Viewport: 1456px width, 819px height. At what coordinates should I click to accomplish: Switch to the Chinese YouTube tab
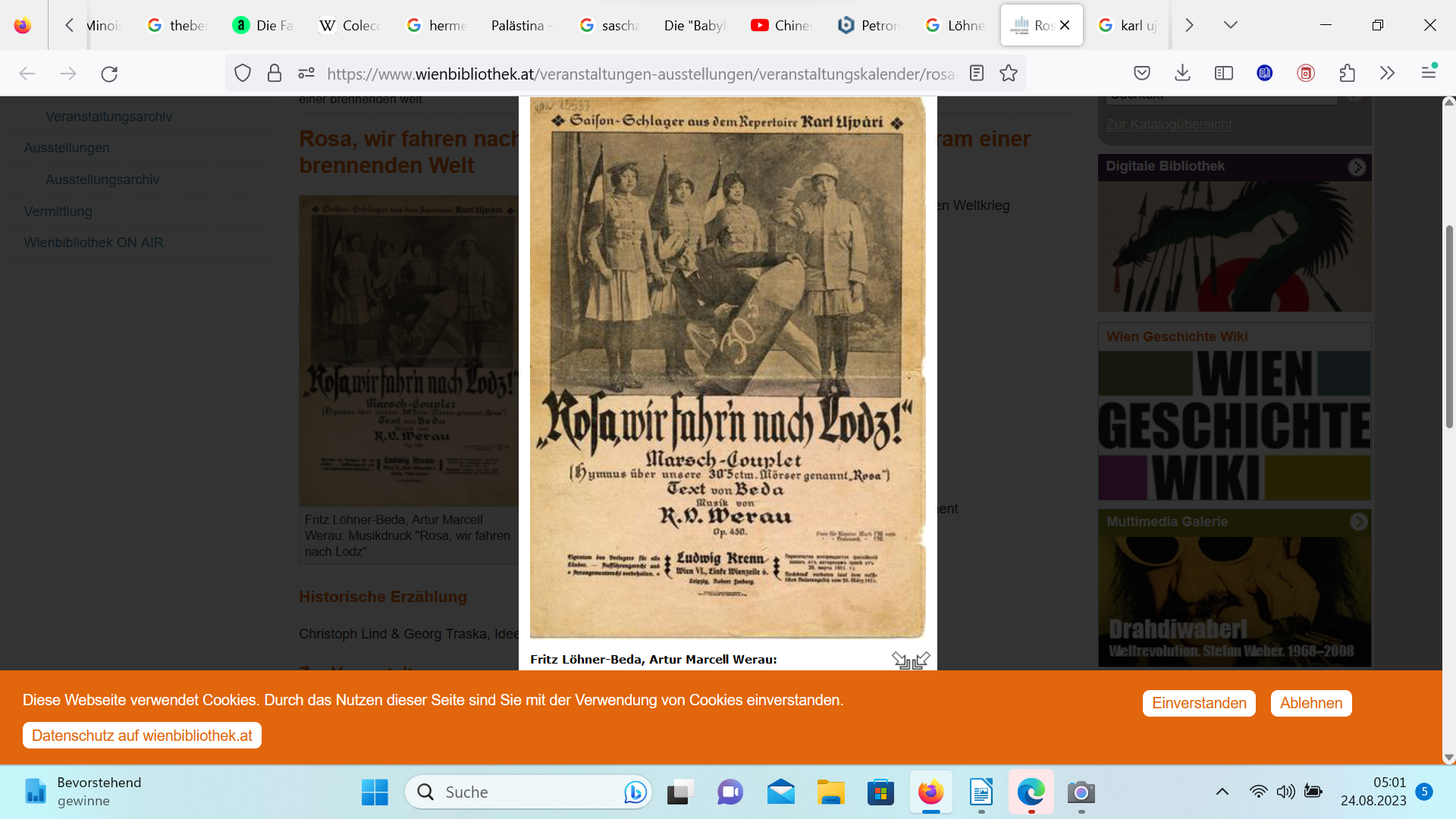782,25
